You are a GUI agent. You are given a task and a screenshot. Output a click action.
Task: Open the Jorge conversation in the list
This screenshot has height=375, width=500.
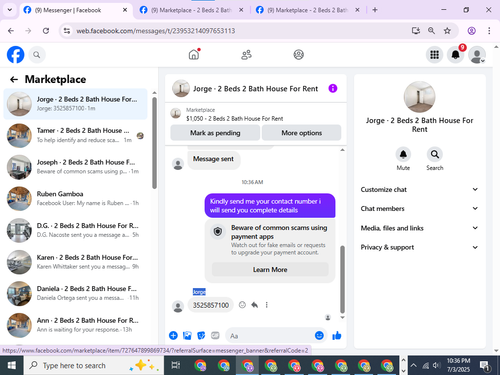75,104
